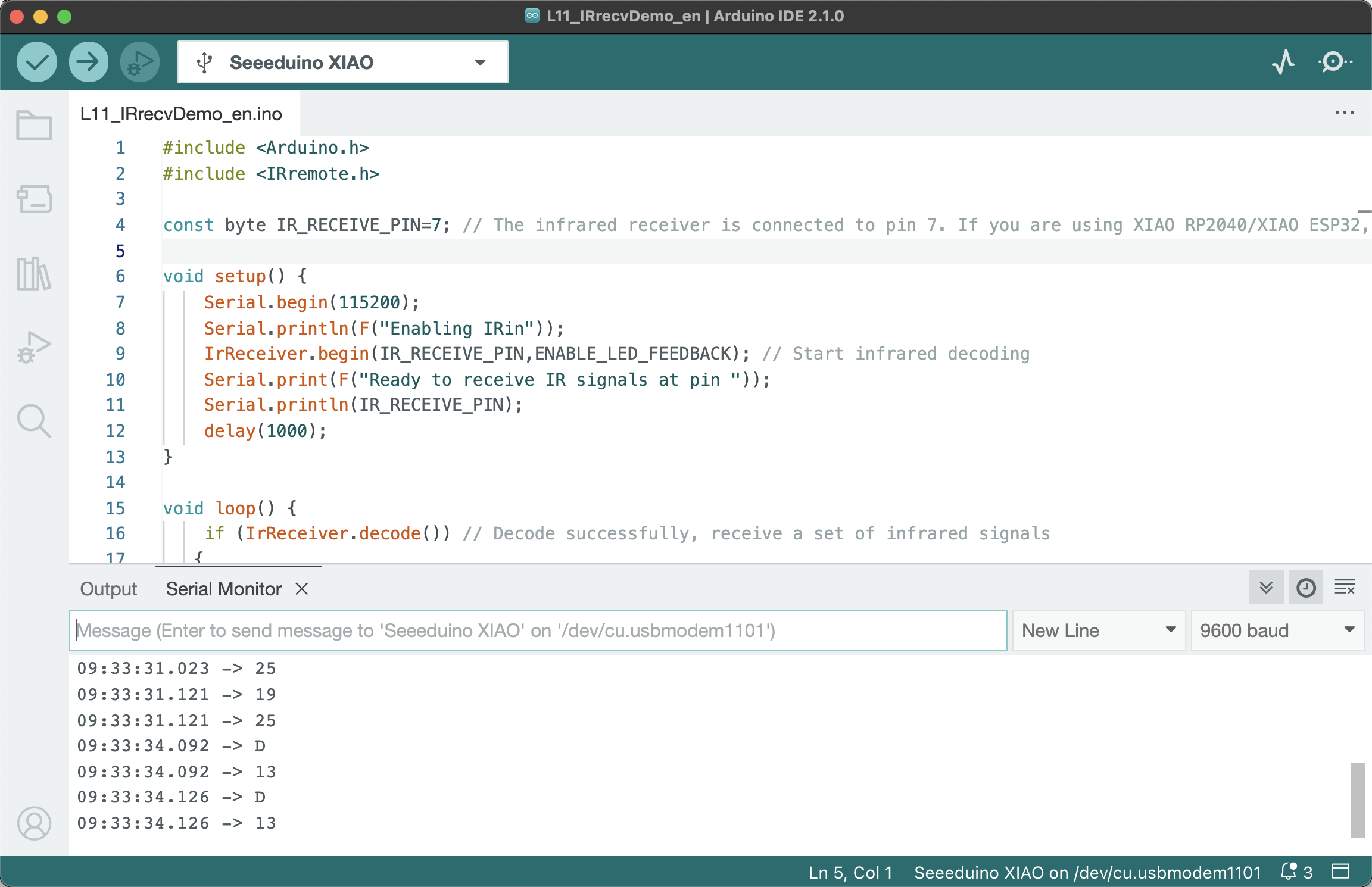Close the Serial Monitor tab

(x=302, y=589)
